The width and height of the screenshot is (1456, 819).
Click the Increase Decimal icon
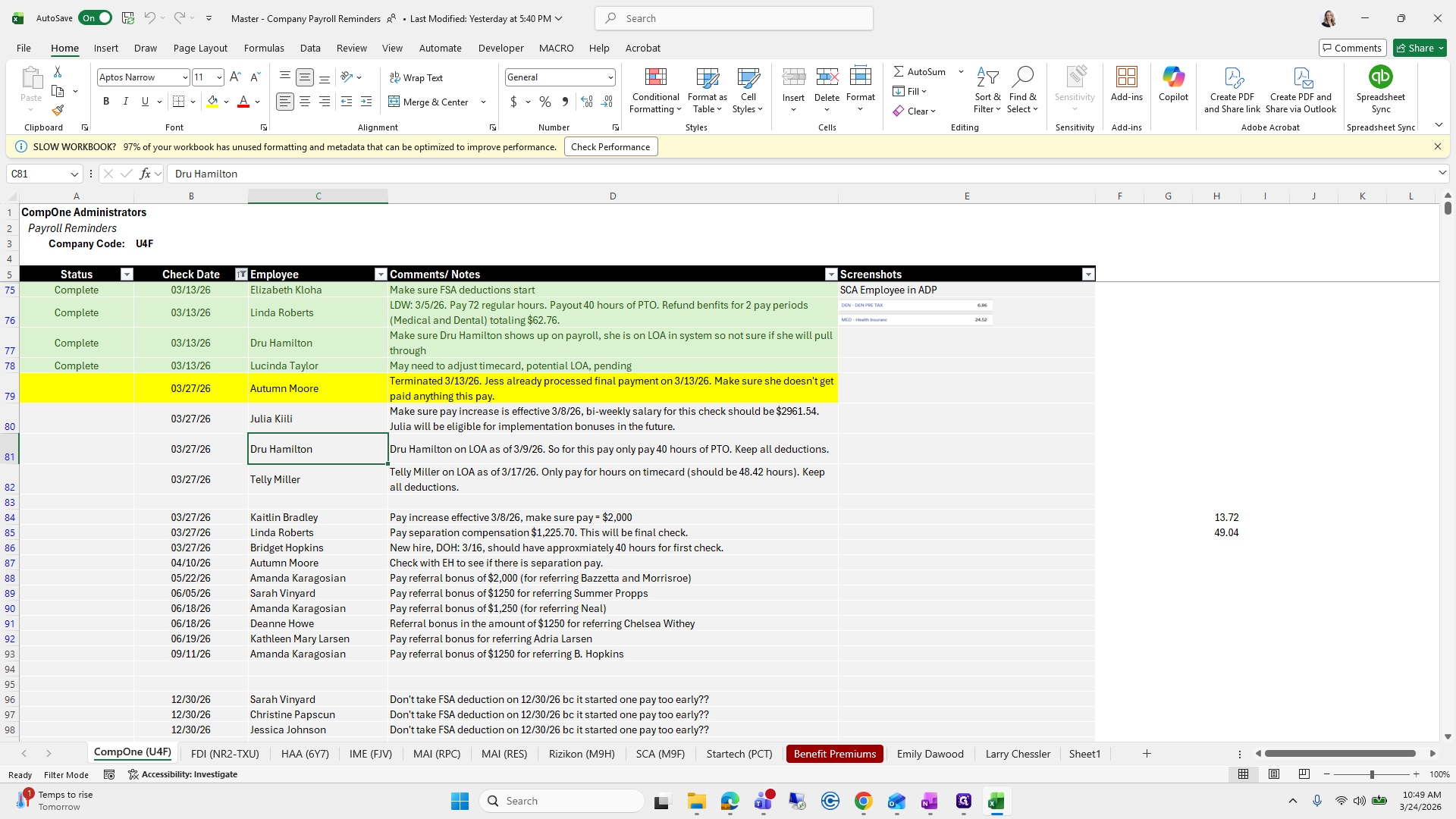[x=587, y=102]
